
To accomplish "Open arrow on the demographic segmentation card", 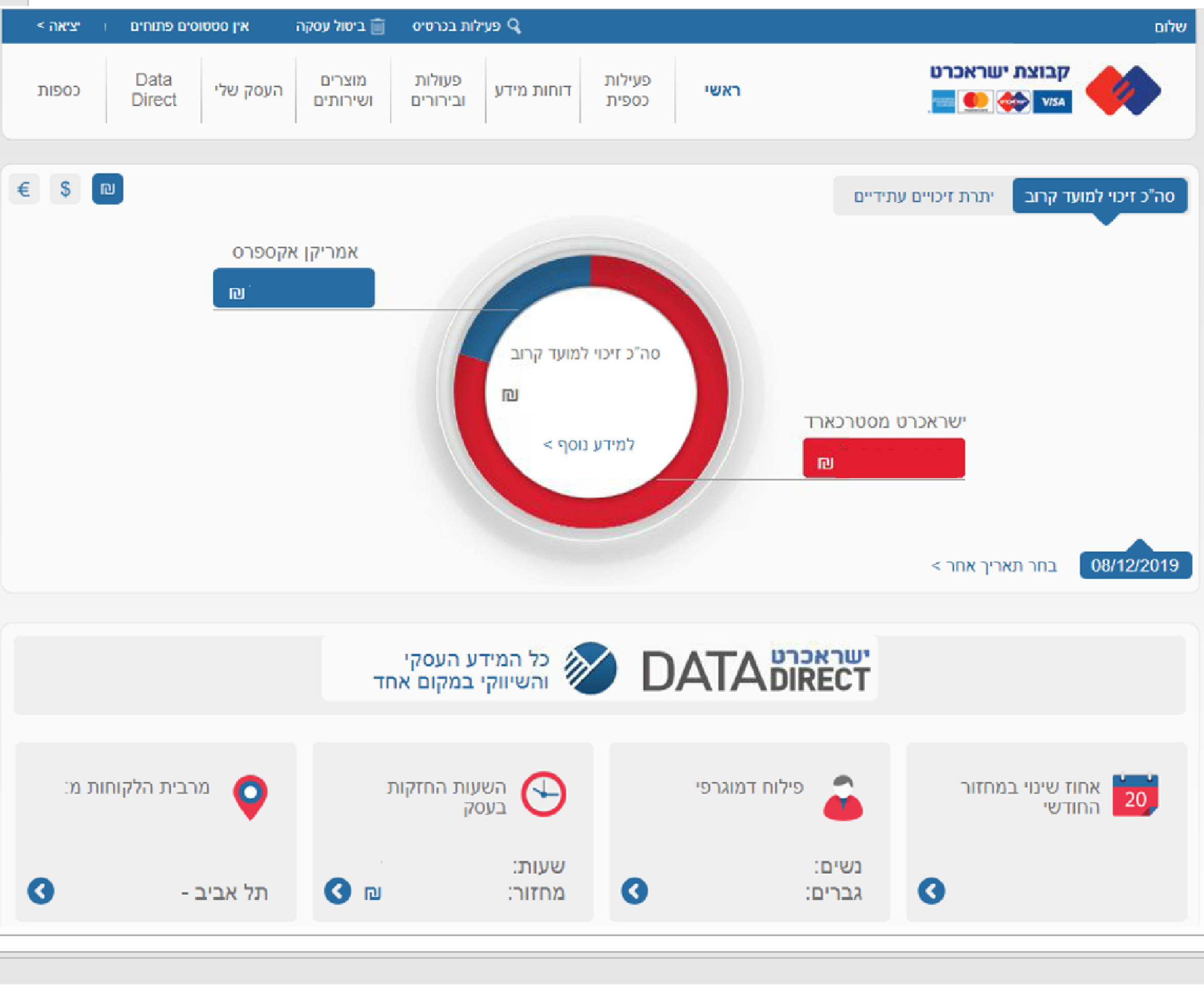I will [x=634, y=891].
